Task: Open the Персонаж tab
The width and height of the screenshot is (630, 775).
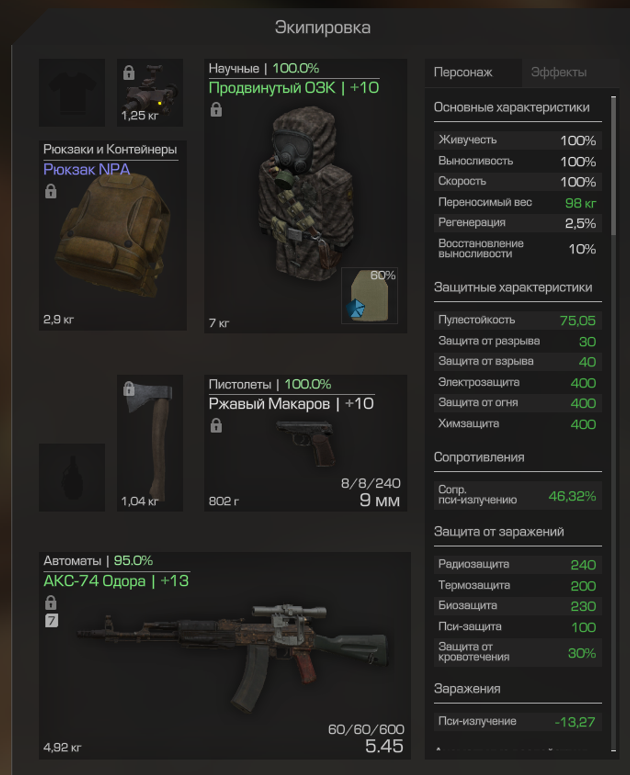Action: 463,73
